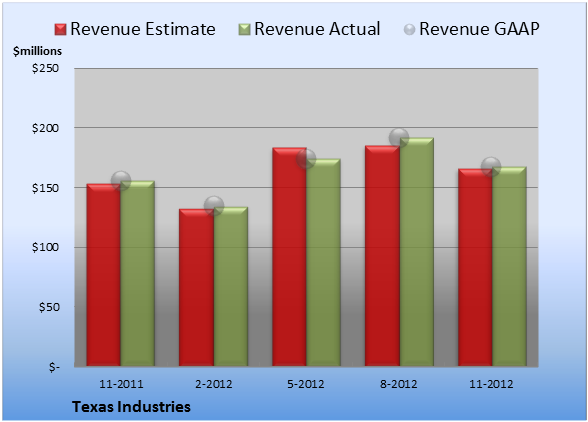The height and width of the screenshot is (422, 588).
Task: Select the green actual bar for 8-2012
Action: click(x=416, y=252)
